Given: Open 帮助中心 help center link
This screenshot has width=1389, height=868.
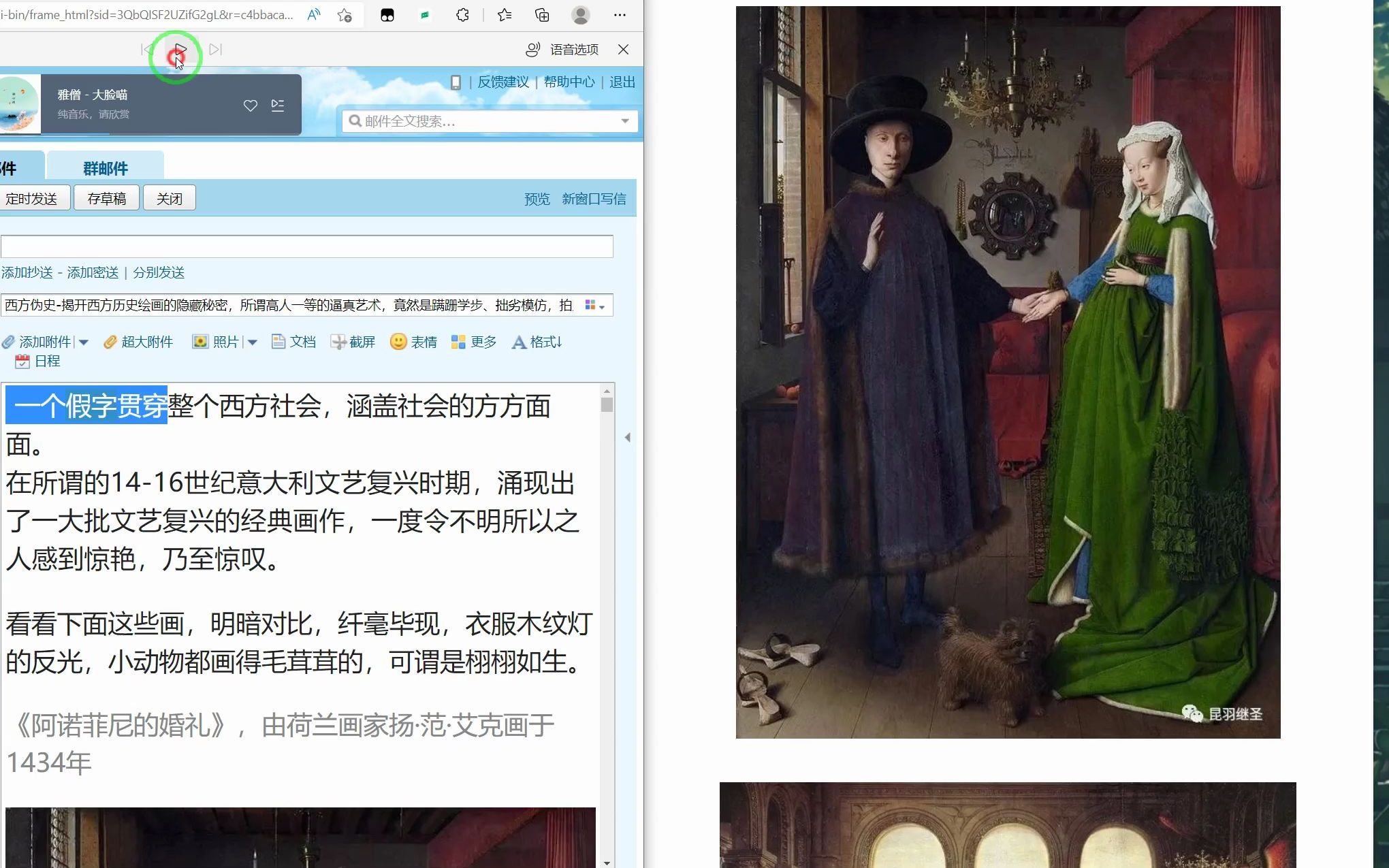Looking at the screenshot, I should tap(569, 82).
